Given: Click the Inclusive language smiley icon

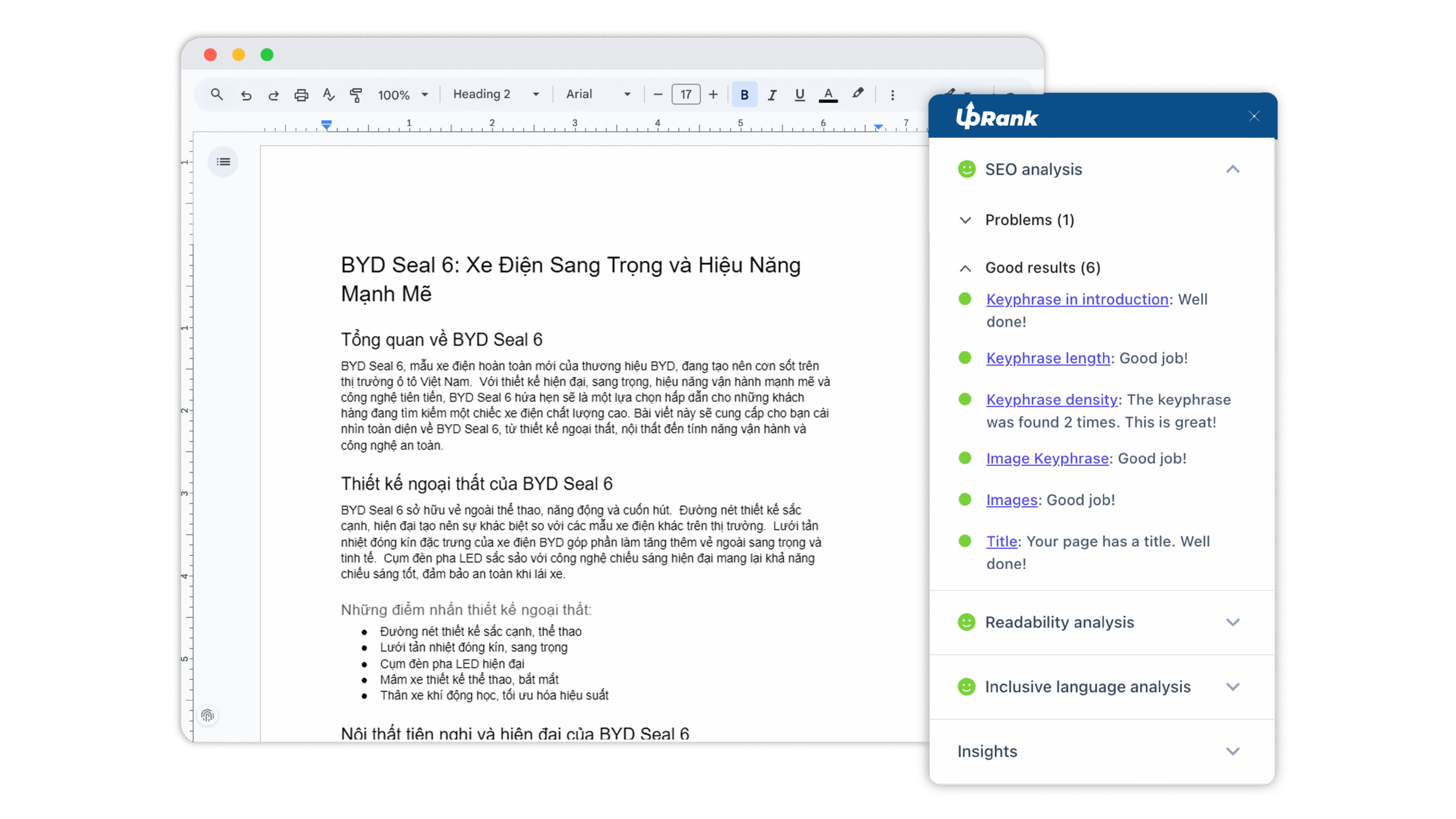Looking at the screenshot, I should 966,687.
